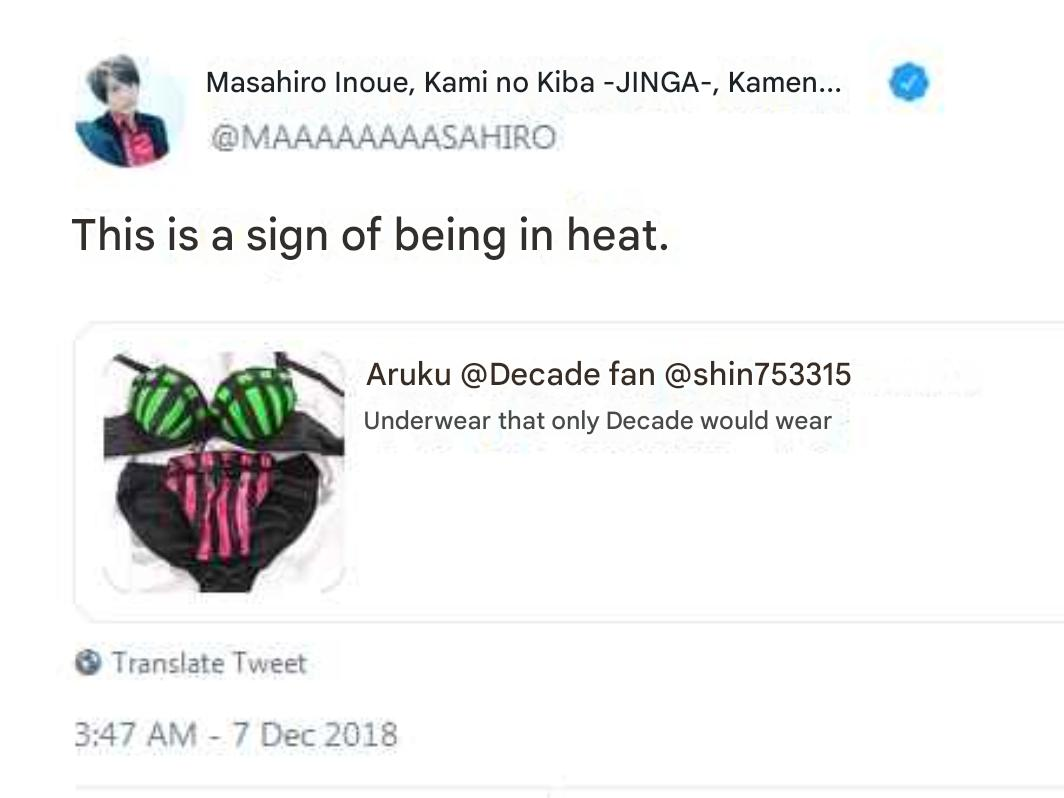Click the green striped top in the photo
Viewport: 1064px width, 798px height.
[x=214, y=404]
